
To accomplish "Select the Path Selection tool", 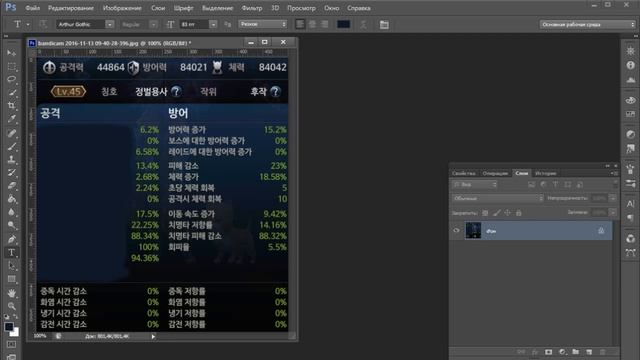I will 11,266.
